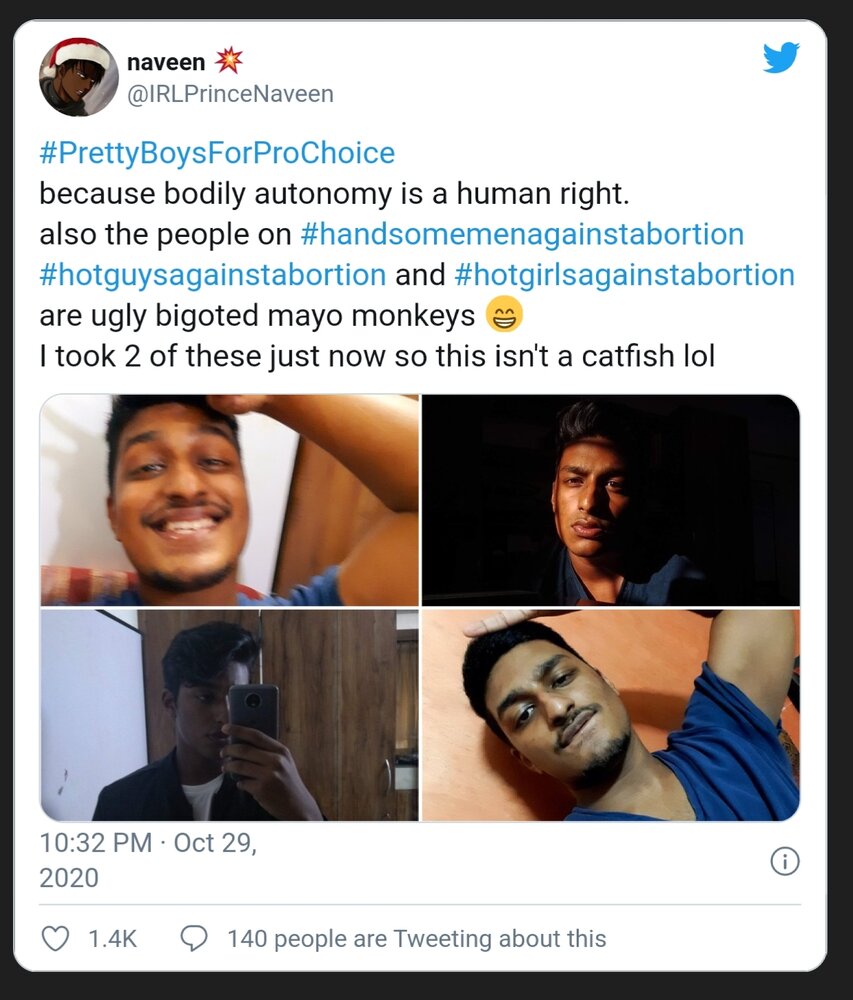The height and width of the screenshot is (1000, 853).
Task: Open the #handsomemenagainstabortion hashtag
Action: click(x=522, y=234)
